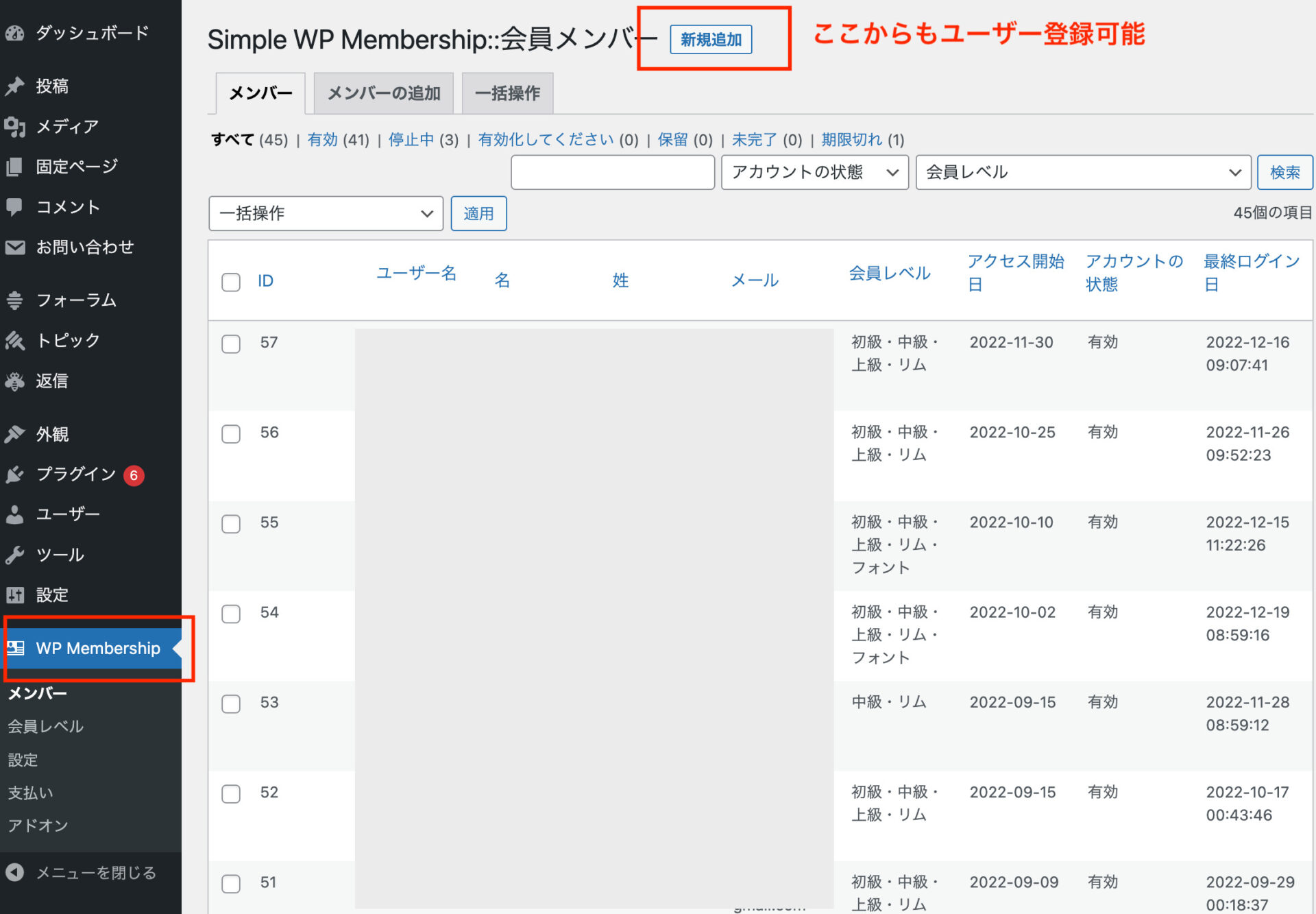Click the 固定ページ pages icon

click(x=15, y=167)
